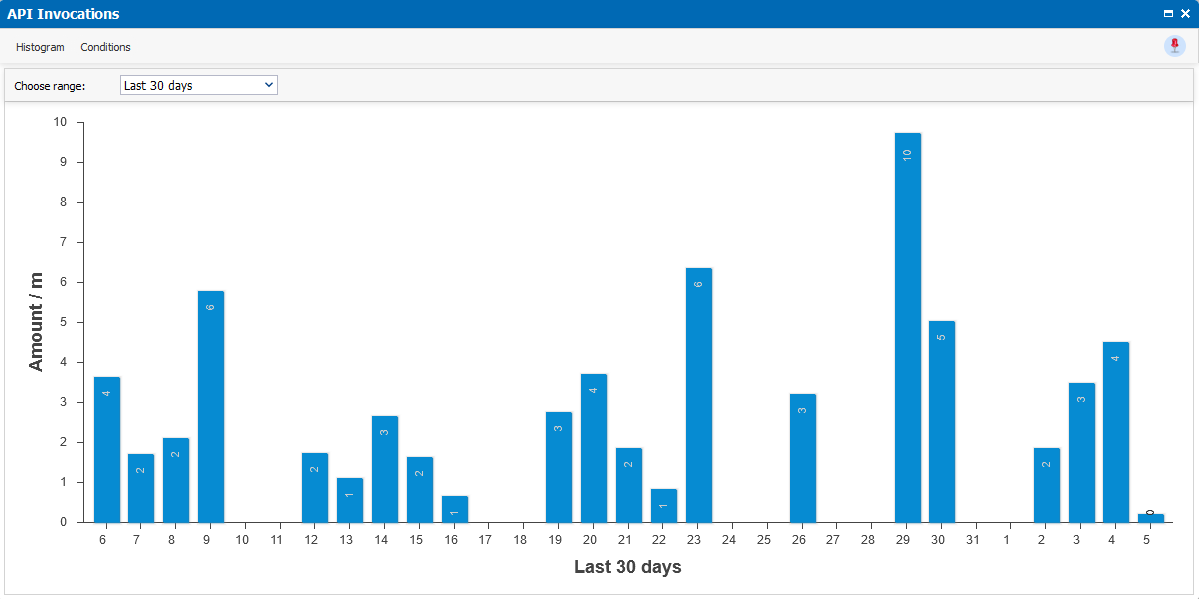Open the Conditions menu
This screenshot has width=1199, height=599.
(105, 47)
